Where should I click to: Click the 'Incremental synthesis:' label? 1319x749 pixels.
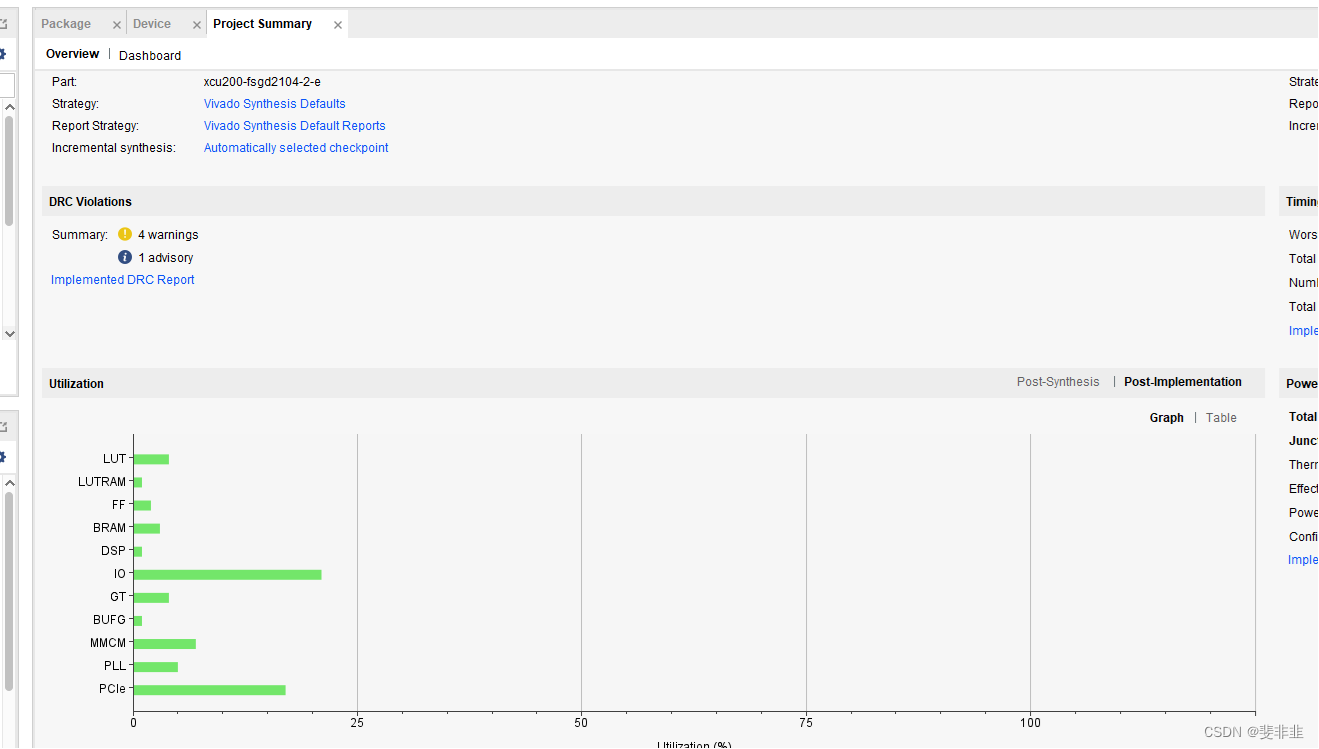(114, 148)
